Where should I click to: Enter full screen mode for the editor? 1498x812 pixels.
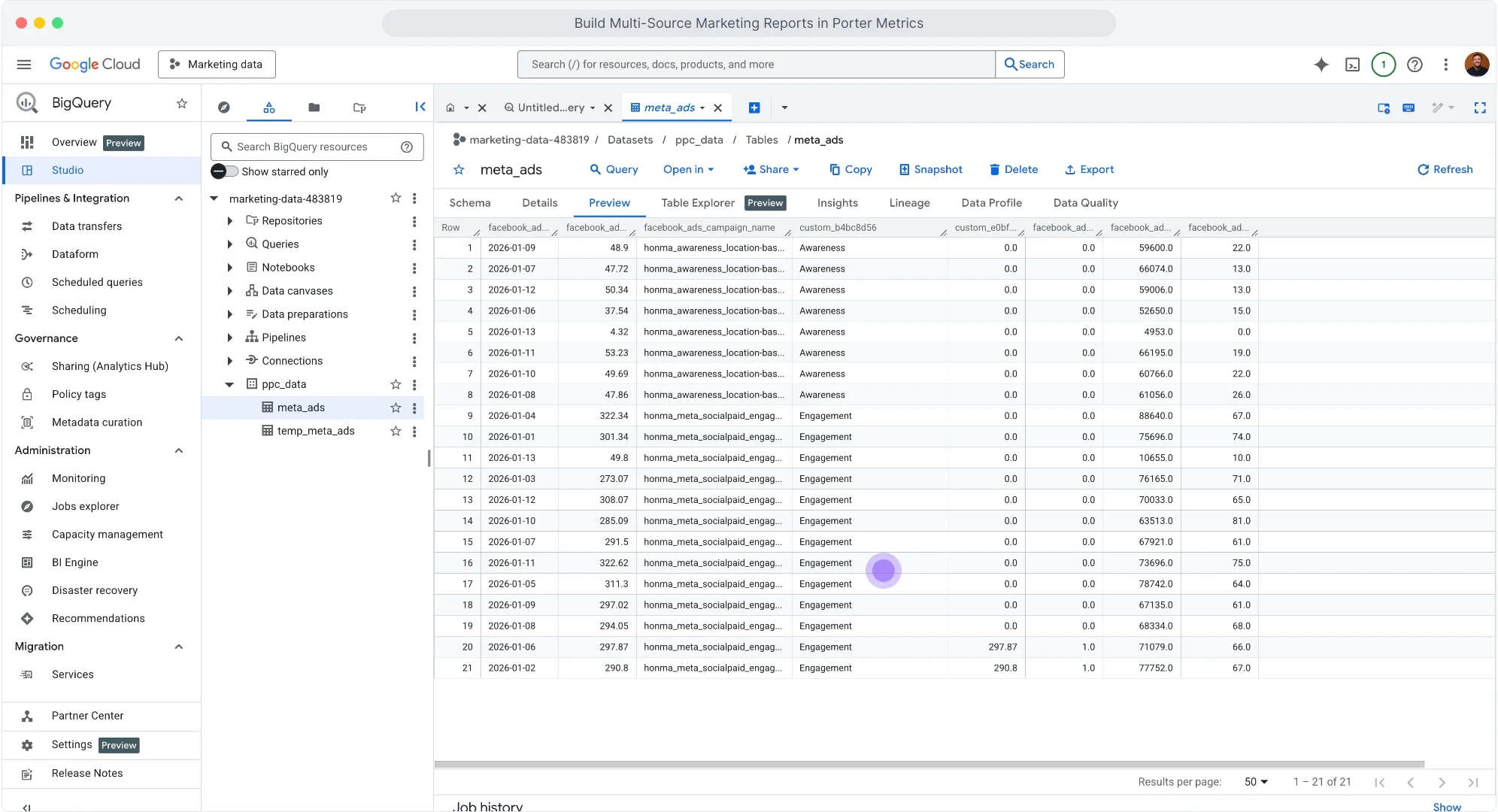tap(1481, 108)
